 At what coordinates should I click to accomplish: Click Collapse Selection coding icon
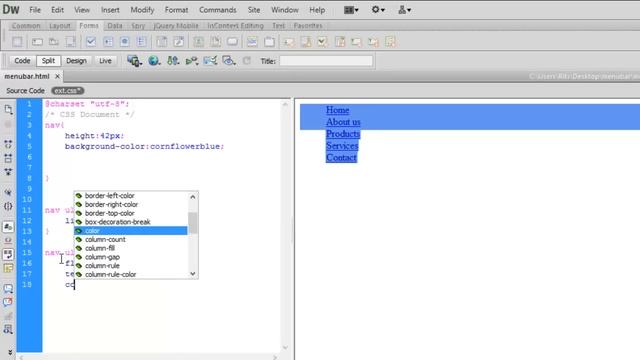[8, 158]
